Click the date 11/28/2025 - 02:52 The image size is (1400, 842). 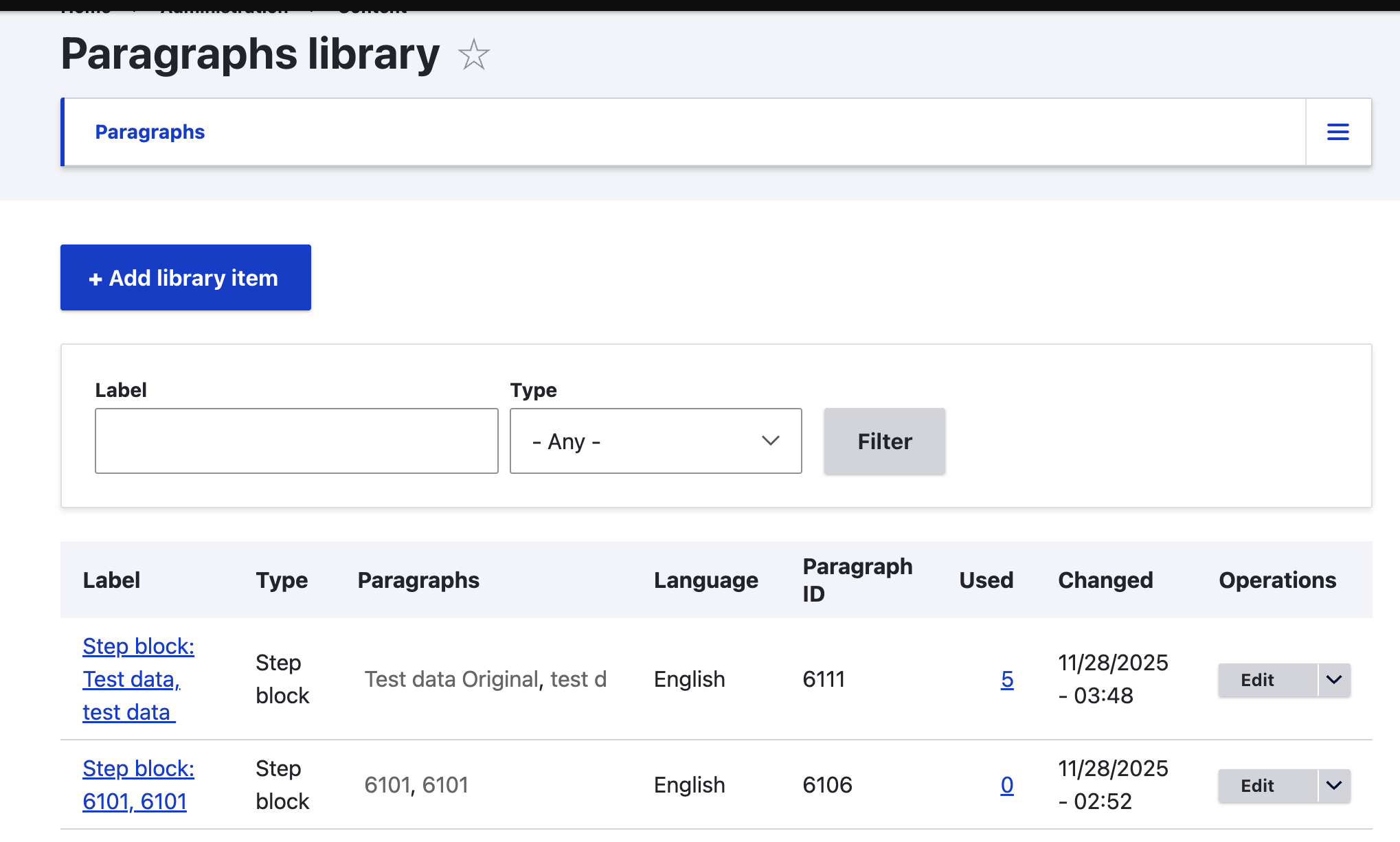point(1113,785)
